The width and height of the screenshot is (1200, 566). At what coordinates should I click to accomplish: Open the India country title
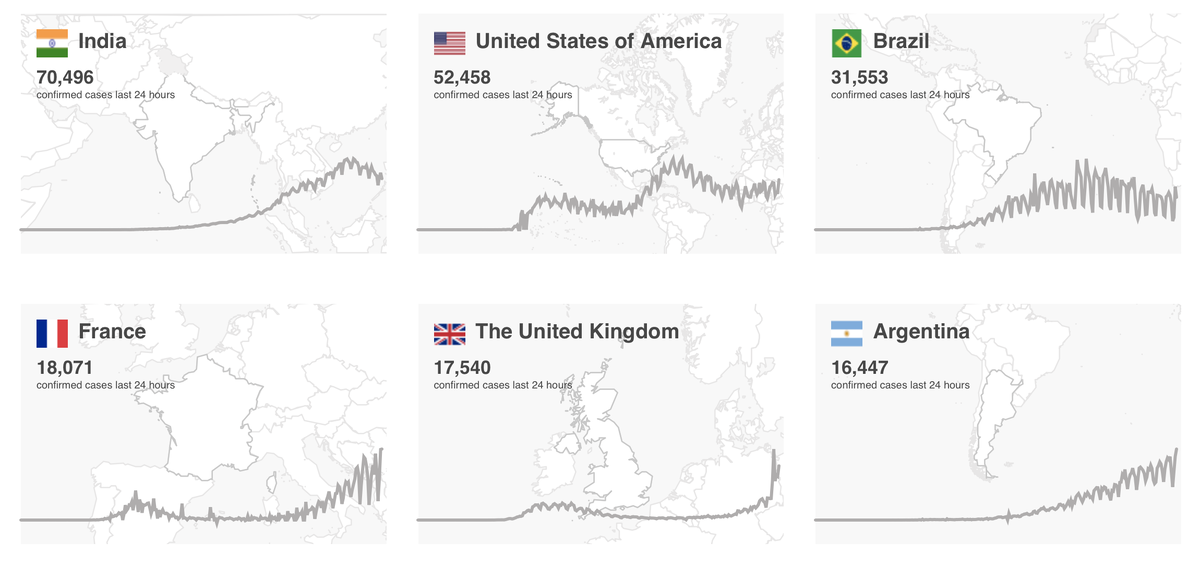(102, 41)
